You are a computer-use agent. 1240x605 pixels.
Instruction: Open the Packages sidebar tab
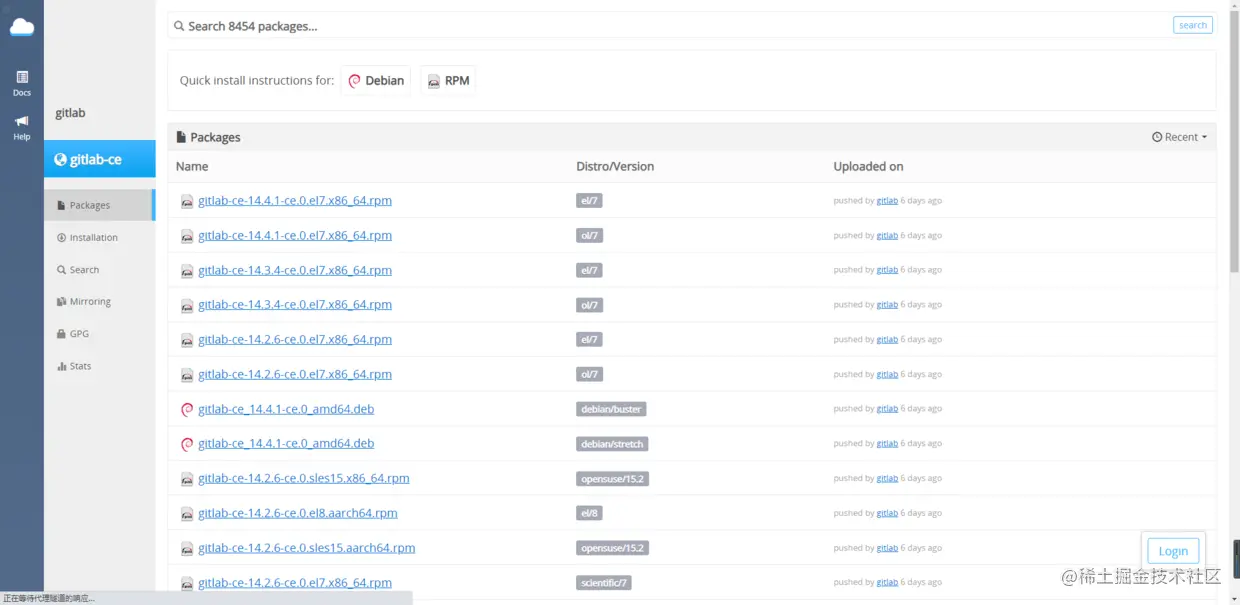pyautogui.click(x=99, y=205)
